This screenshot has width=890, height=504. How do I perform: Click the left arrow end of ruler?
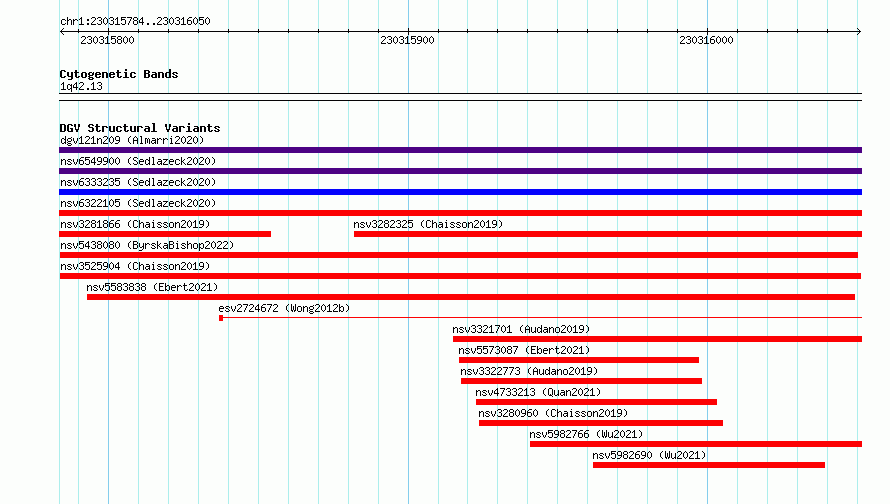coord(62,32)
